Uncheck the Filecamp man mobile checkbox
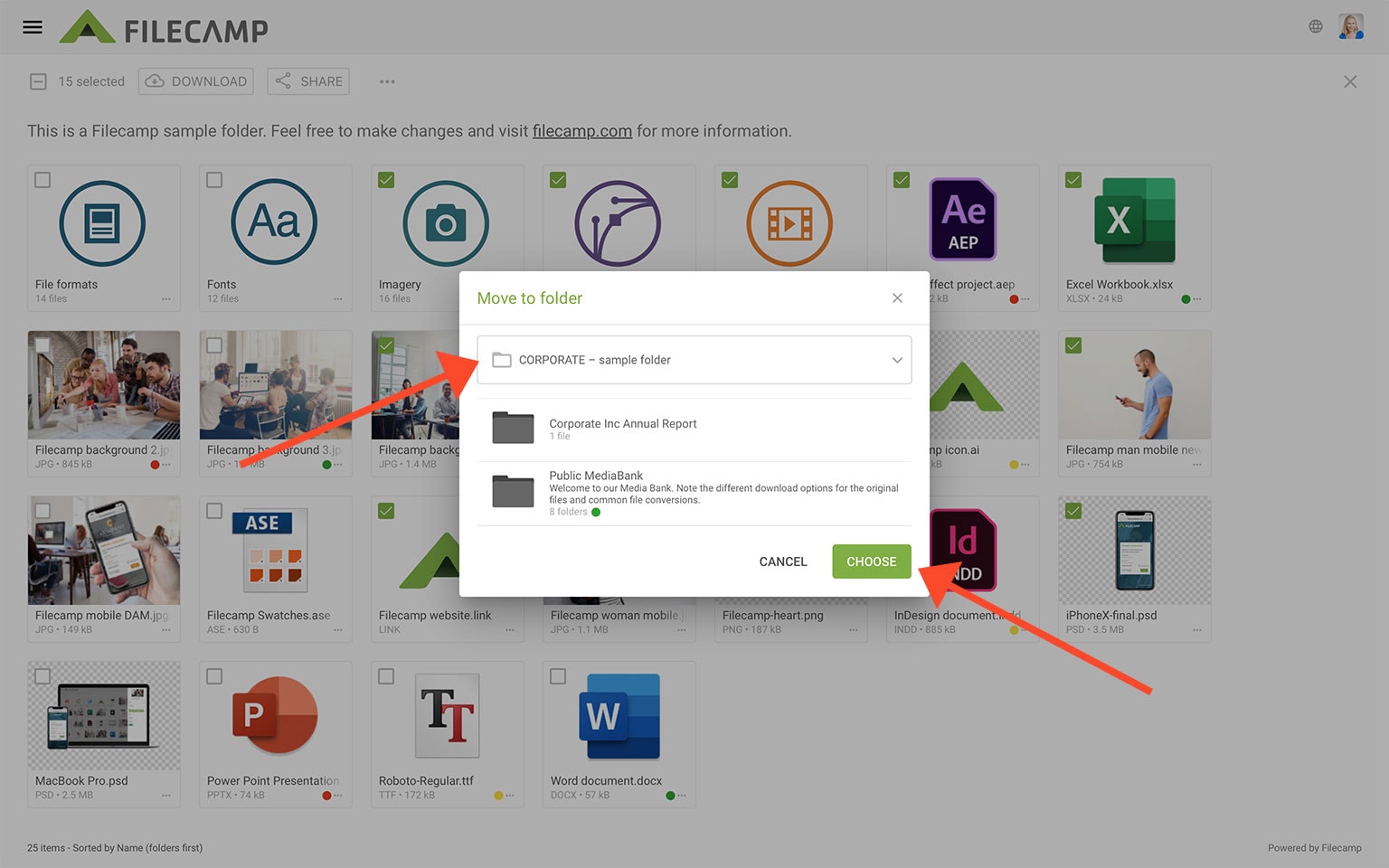This screenshot has height=868, width=1389. click(1073, 345)
